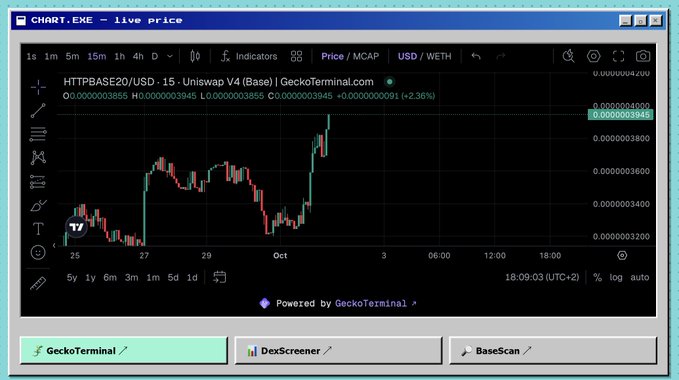The height and width of the screenshot is (380, 679).
Task: Set date range to 5y
Action: 72,277
